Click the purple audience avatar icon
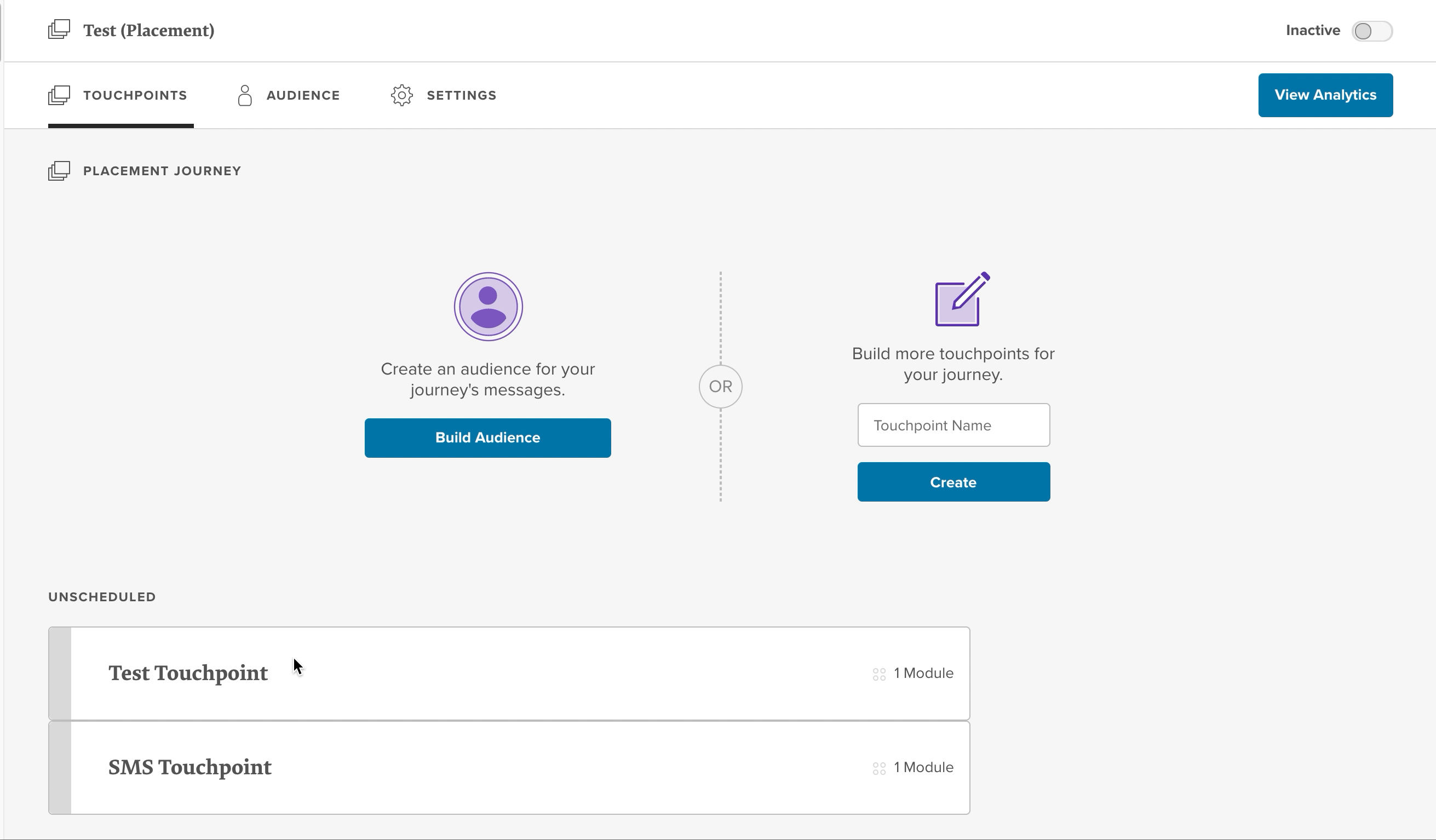The height and width of the screenshot is (840, 1436). [489, 307]
